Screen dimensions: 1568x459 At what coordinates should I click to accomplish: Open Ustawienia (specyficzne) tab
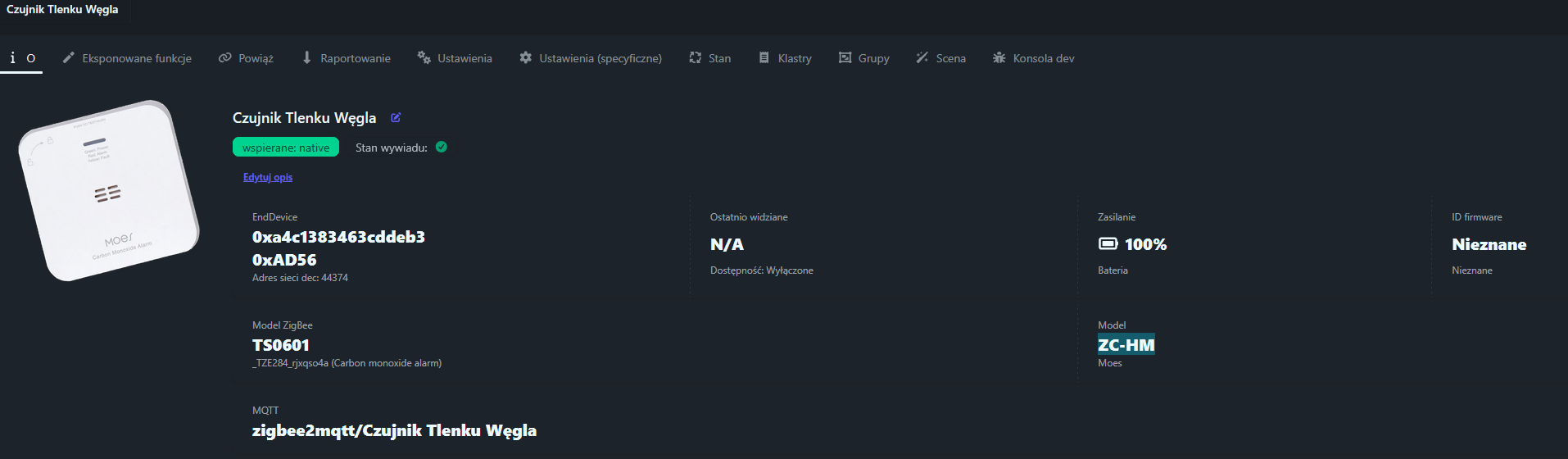591,58
